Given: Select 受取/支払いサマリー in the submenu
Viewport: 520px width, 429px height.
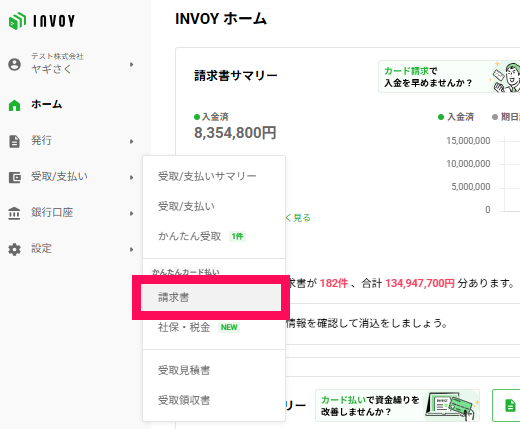Looking at the screenshot, I should coord(207,176).
